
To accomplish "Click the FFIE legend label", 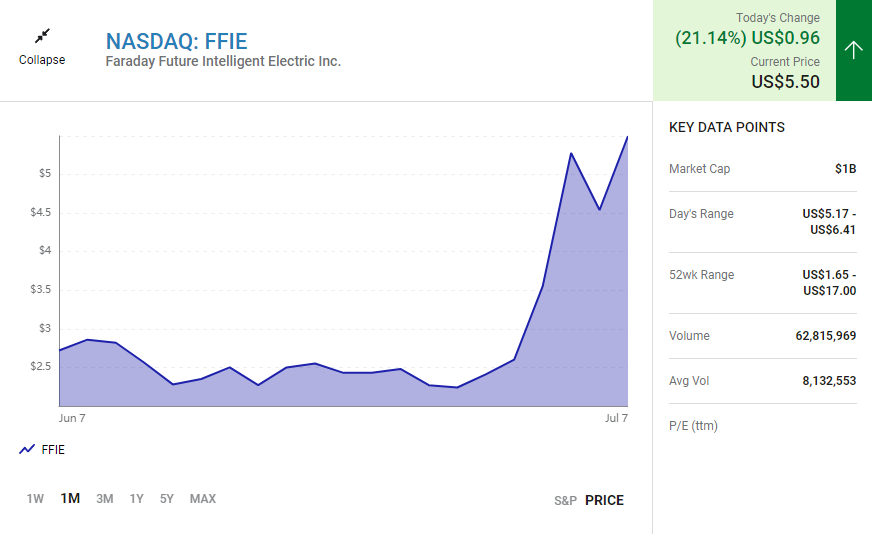I will click(x=53, y=450).
